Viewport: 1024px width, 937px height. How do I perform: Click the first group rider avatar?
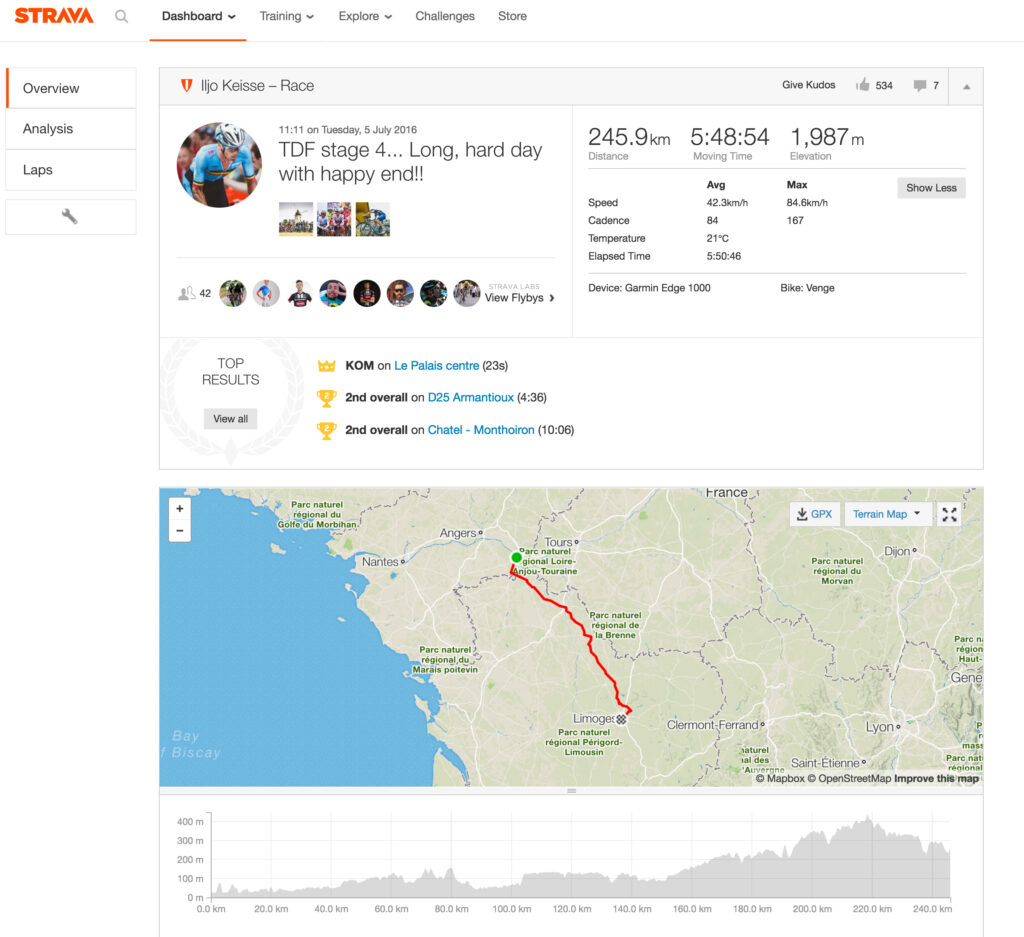[x=233, y=293]
